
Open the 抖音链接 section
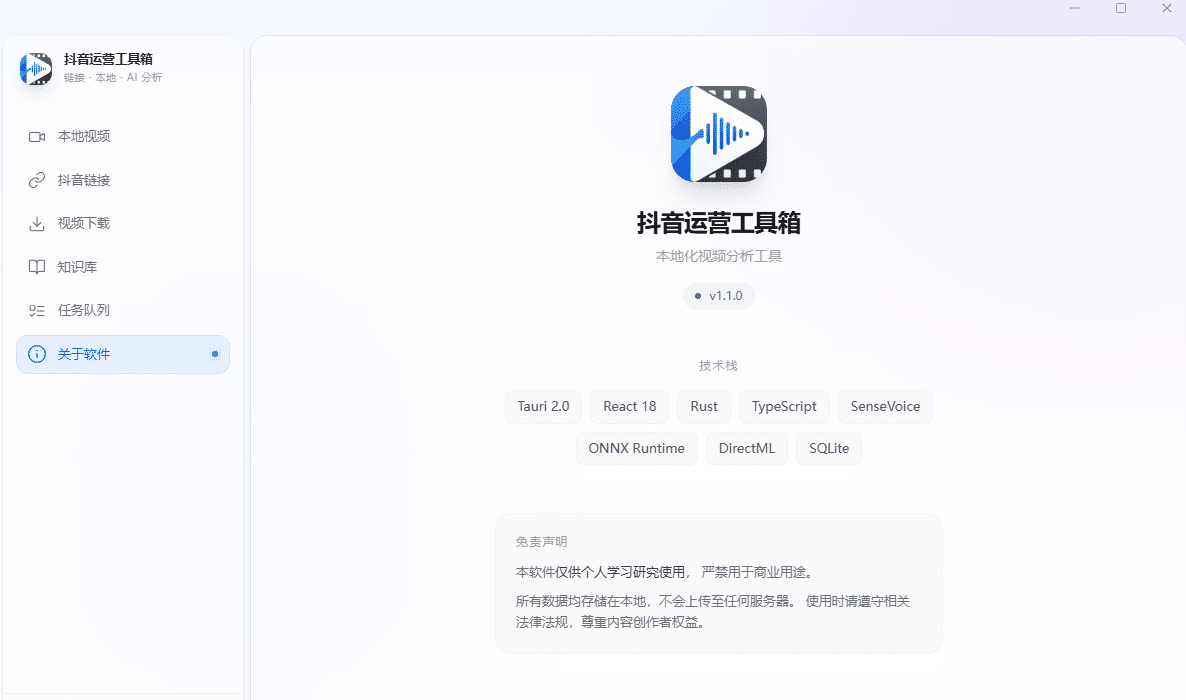[90, 180]
